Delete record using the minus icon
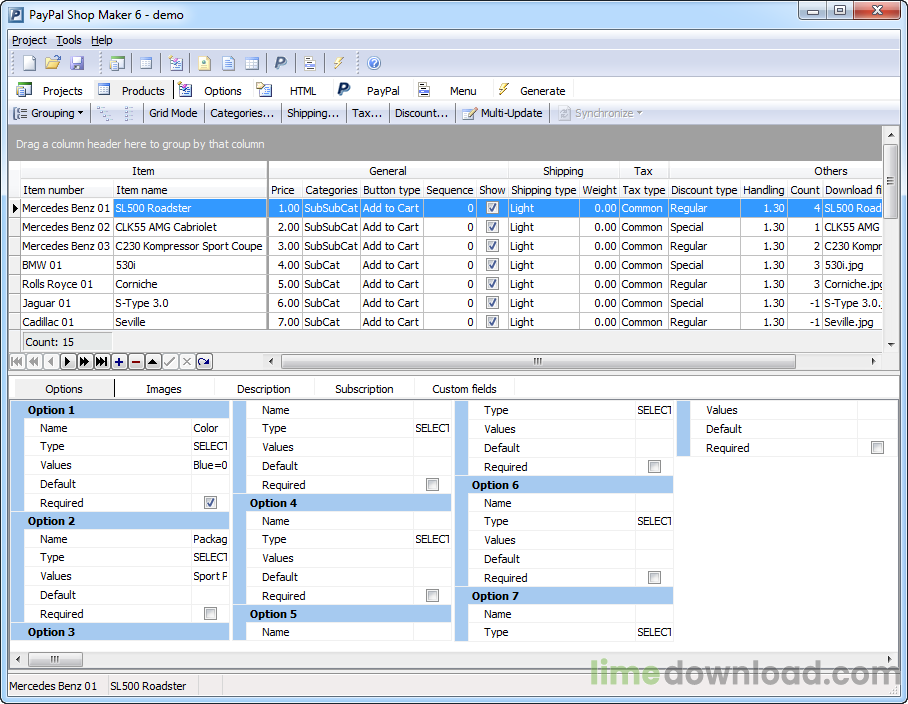Screen dimensions: 908x704 [x=136, y=361]
